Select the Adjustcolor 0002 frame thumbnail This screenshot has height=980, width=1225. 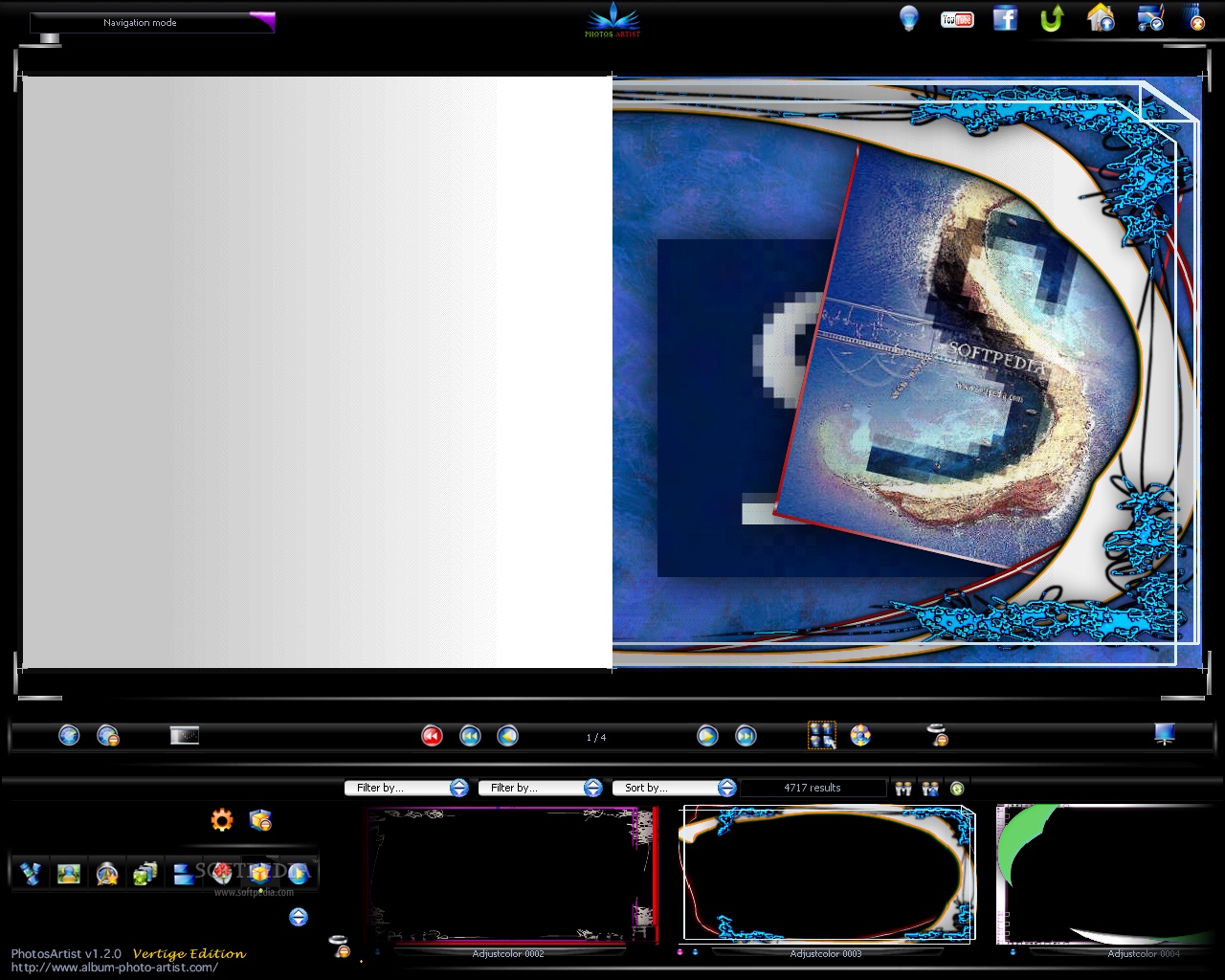(512, 876)
